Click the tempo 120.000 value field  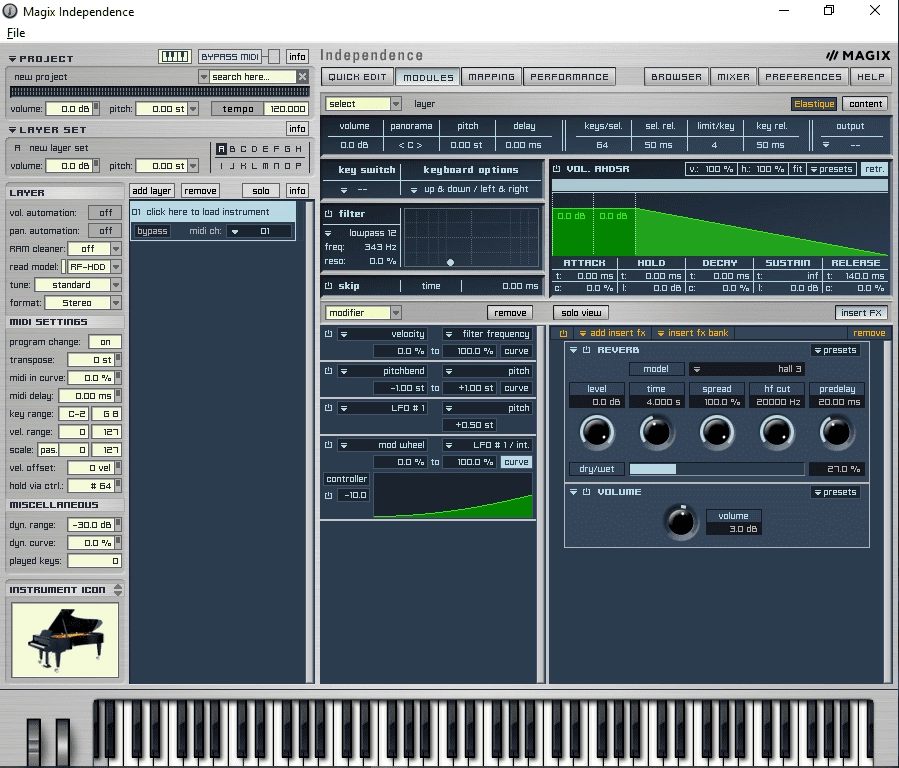point(287,109)
